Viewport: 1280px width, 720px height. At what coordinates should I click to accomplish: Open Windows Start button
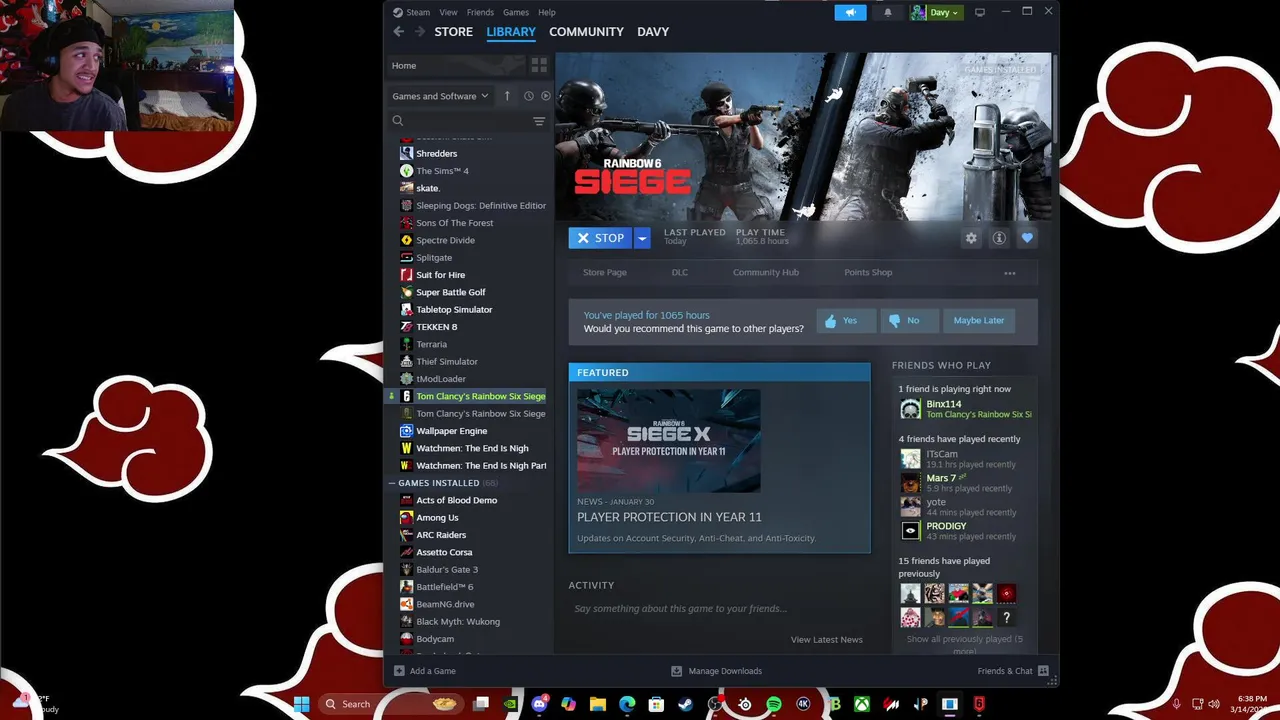(x=301, y=704)
